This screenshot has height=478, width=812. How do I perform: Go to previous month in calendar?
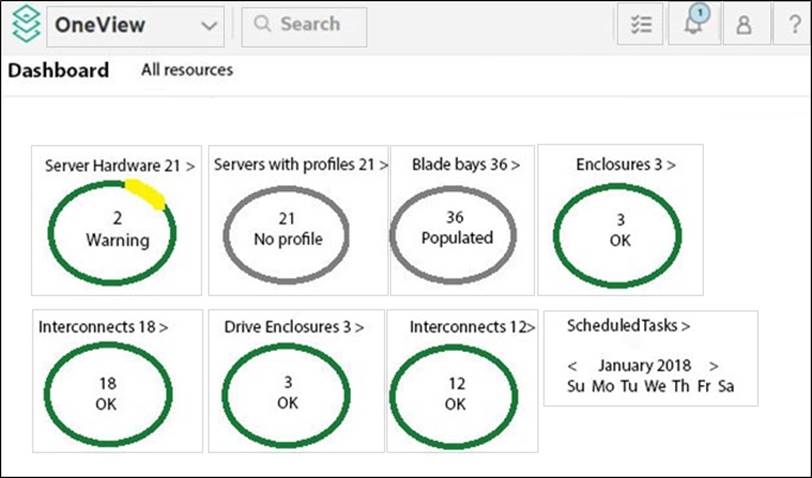573,366
